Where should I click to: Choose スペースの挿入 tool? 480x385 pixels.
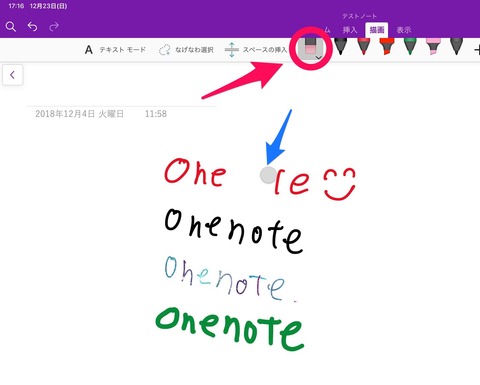[256, 50]
